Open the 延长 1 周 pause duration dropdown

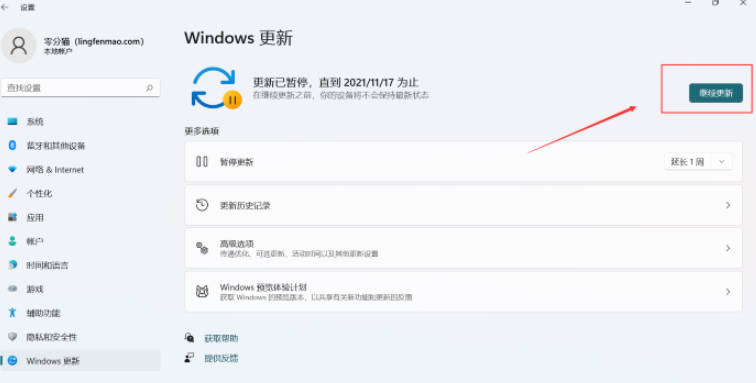coord(698,162)
